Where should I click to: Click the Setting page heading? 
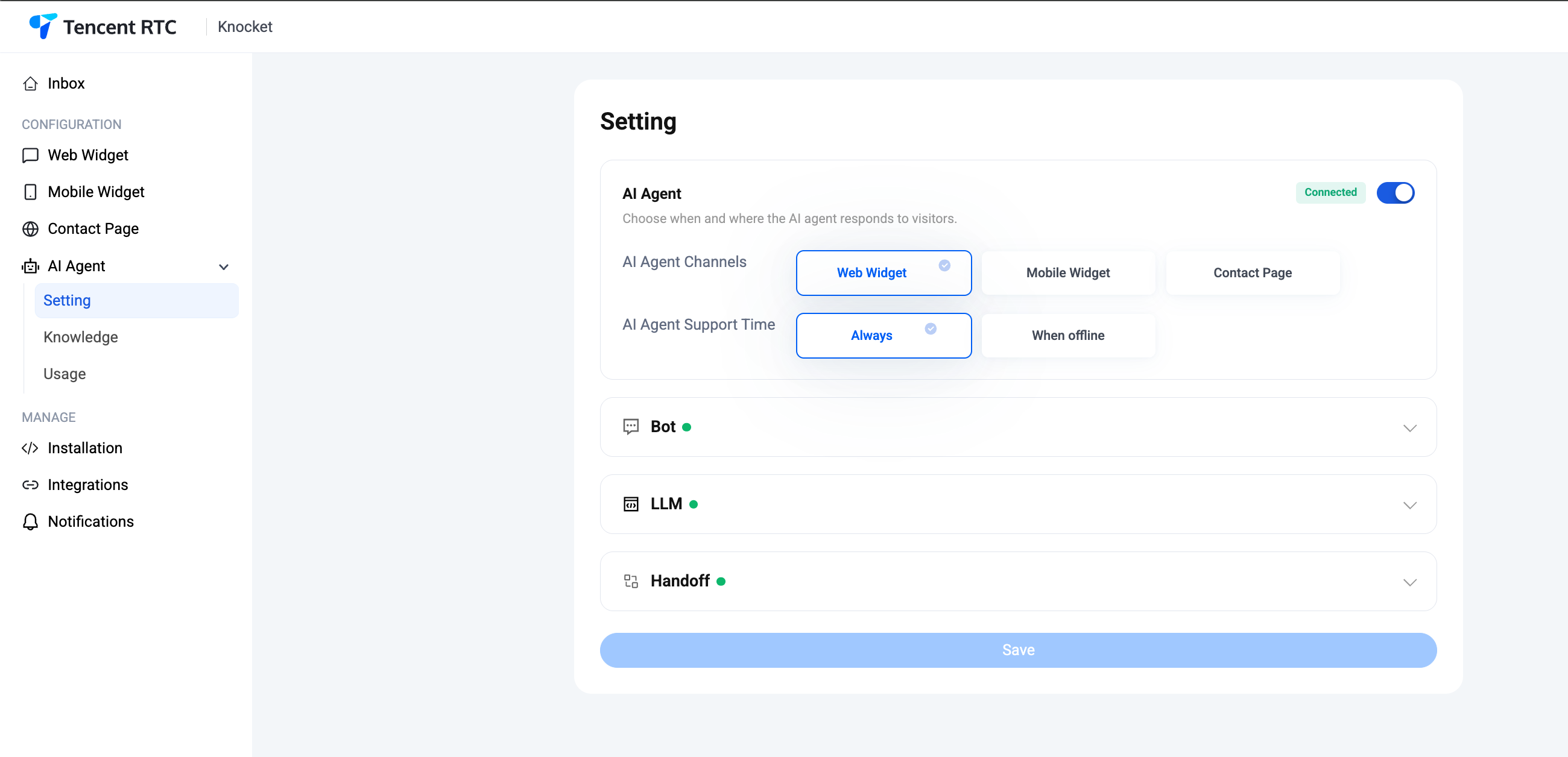tap(638, 121)
